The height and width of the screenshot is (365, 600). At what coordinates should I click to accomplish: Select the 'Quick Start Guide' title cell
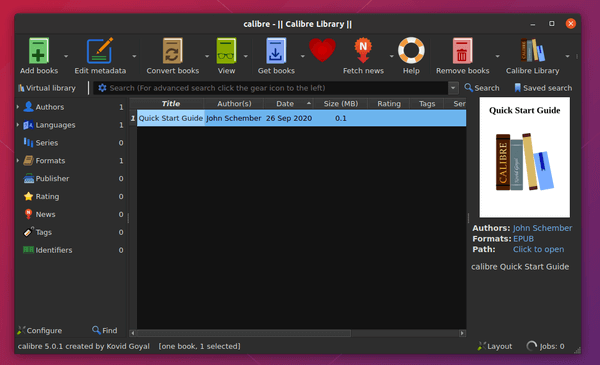[x=171, y=118]
